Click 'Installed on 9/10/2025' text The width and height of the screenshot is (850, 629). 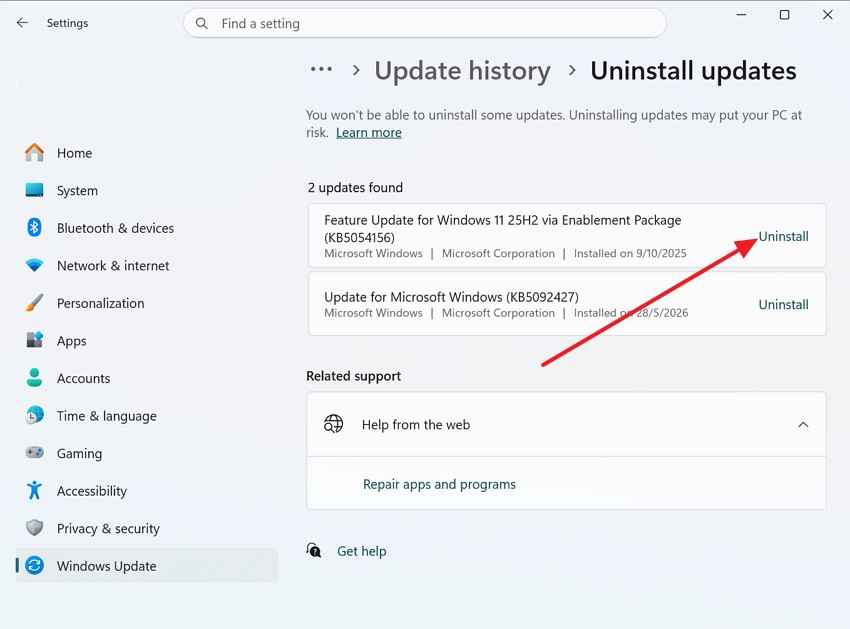630,253
